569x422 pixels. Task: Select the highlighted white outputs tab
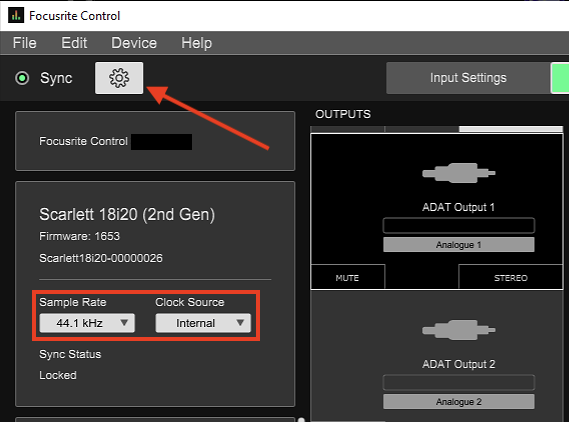[x=511, y=129]
